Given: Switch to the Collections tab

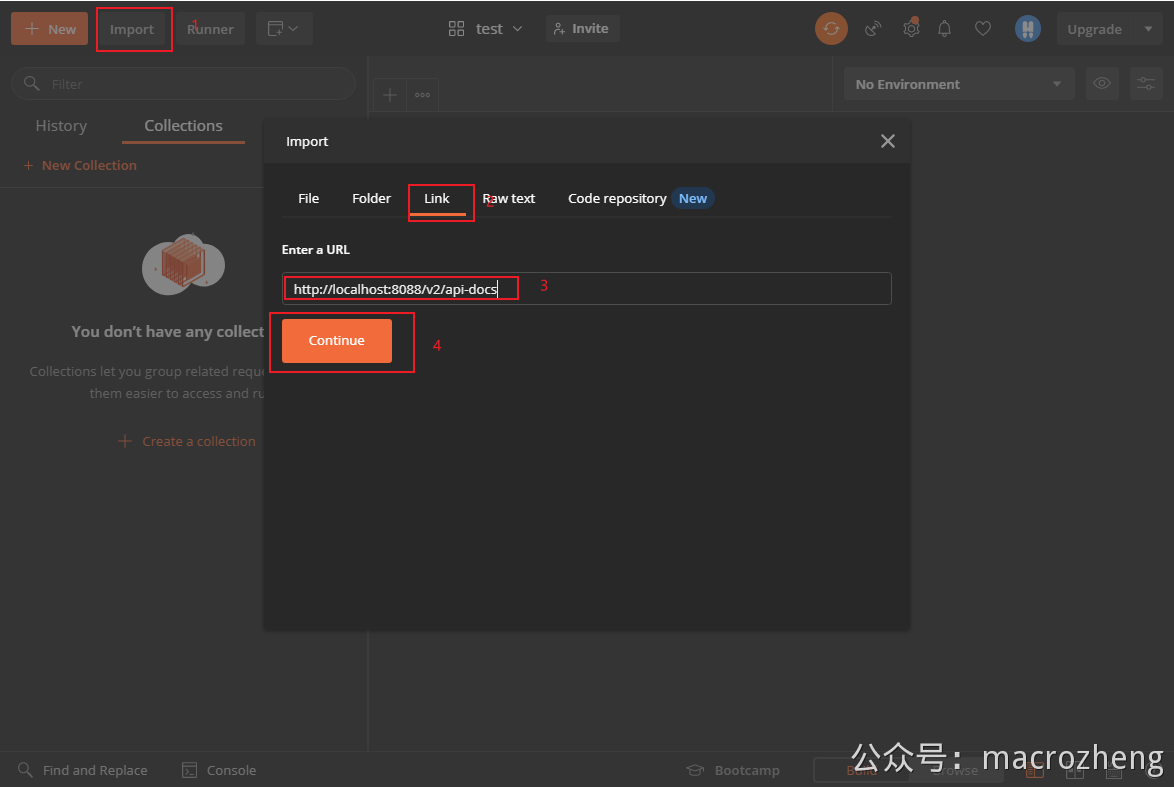Looking at the screenshot, I should [183, 126].
